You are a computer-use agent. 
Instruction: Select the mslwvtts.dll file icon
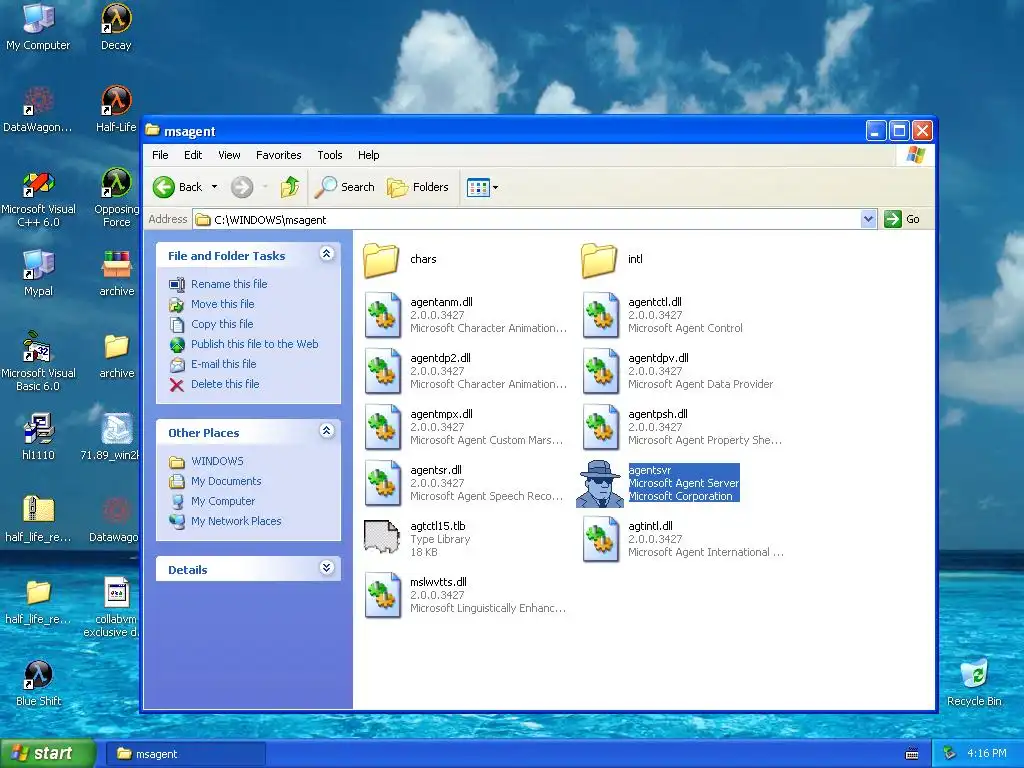pos(383,596)
